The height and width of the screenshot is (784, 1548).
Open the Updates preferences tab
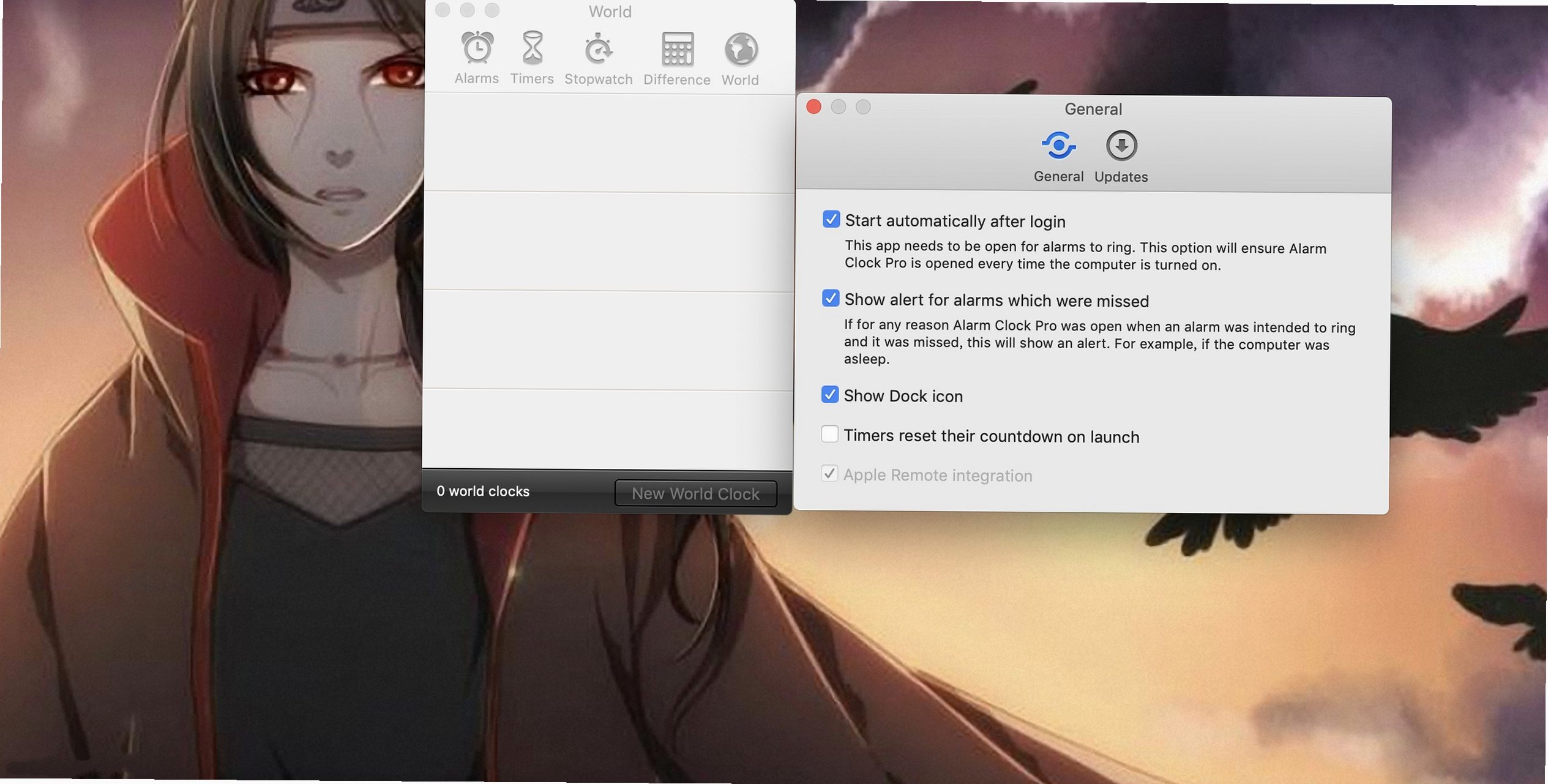pos(1121,157)
